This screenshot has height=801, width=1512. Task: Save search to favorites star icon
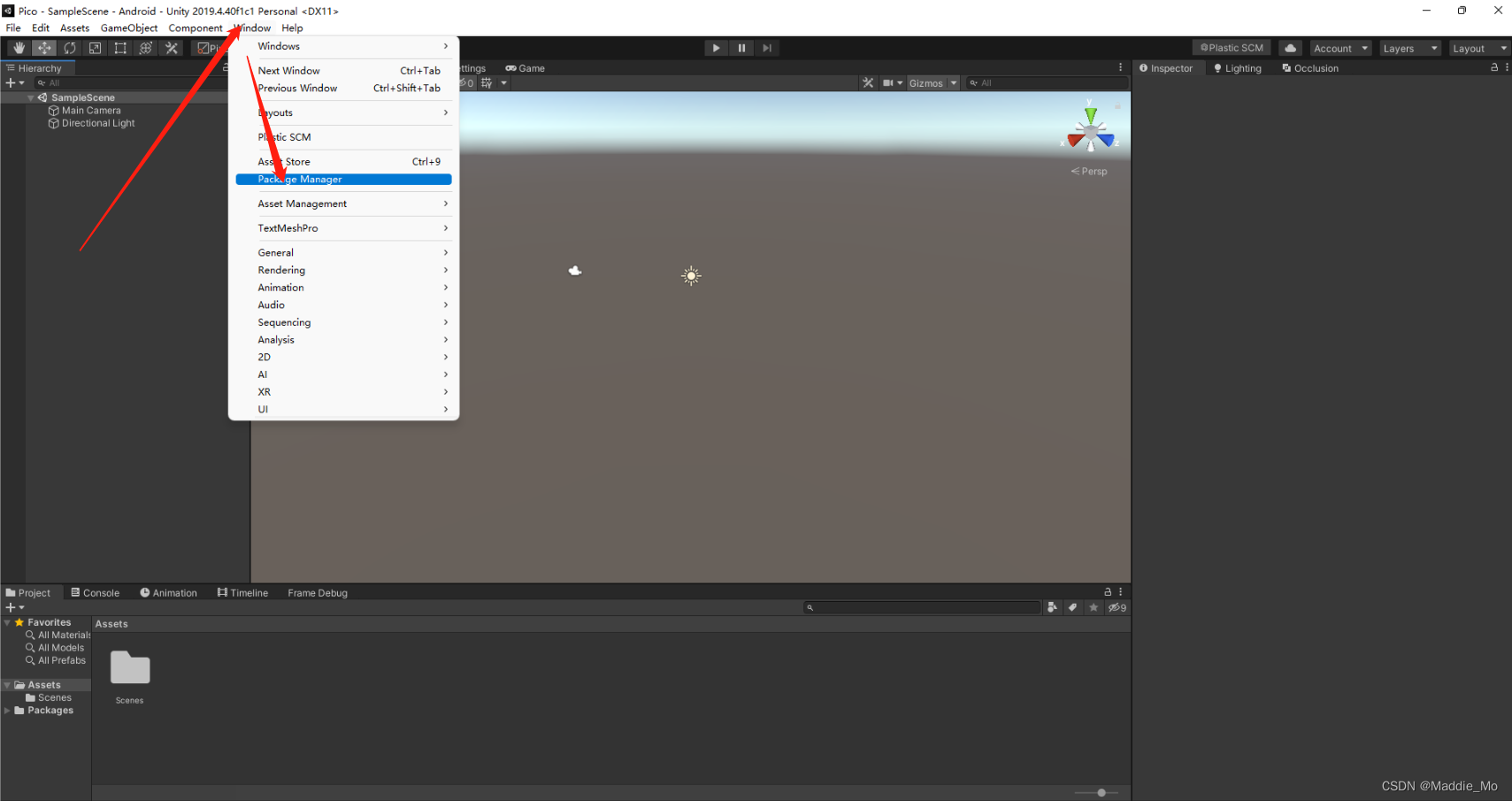click(x=1094, y=607)
